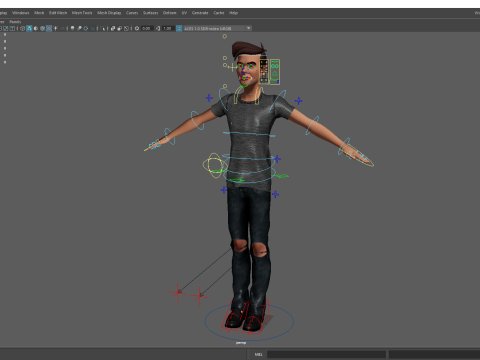
Task: Toggle use all lights
Action: (x=55, y=28)
